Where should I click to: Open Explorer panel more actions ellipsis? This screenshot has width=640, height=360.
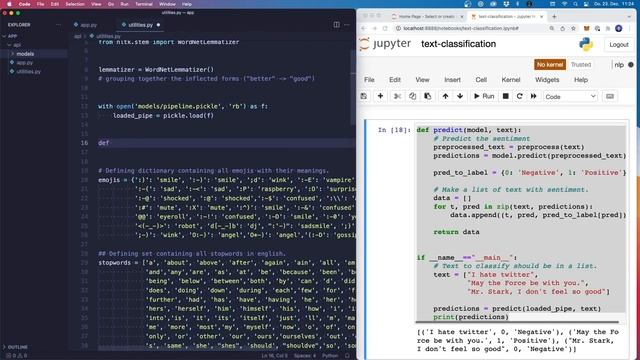[x=59, y=25]
